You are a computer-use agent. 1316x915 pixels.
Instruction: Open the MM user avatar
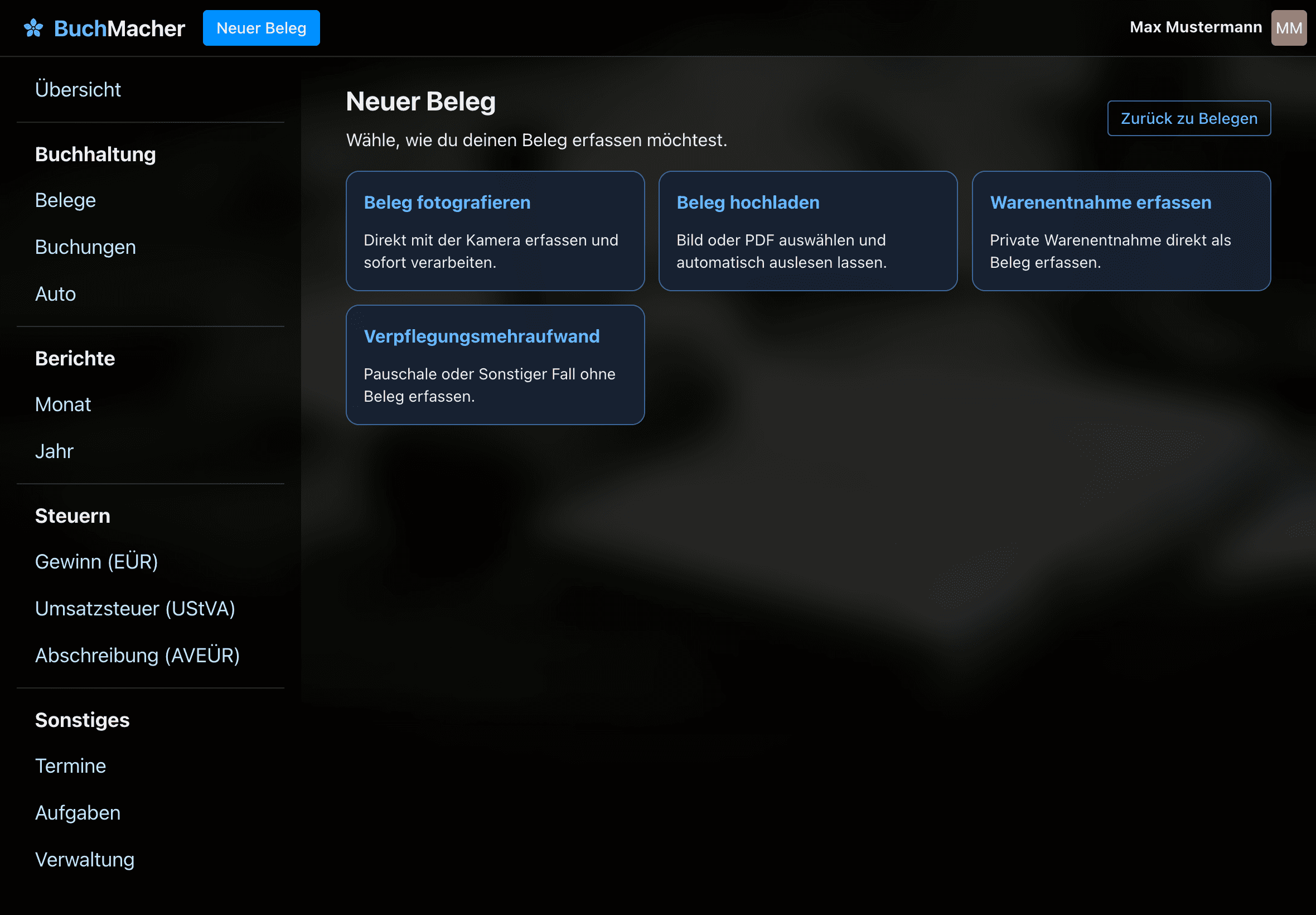(1288, 28)
